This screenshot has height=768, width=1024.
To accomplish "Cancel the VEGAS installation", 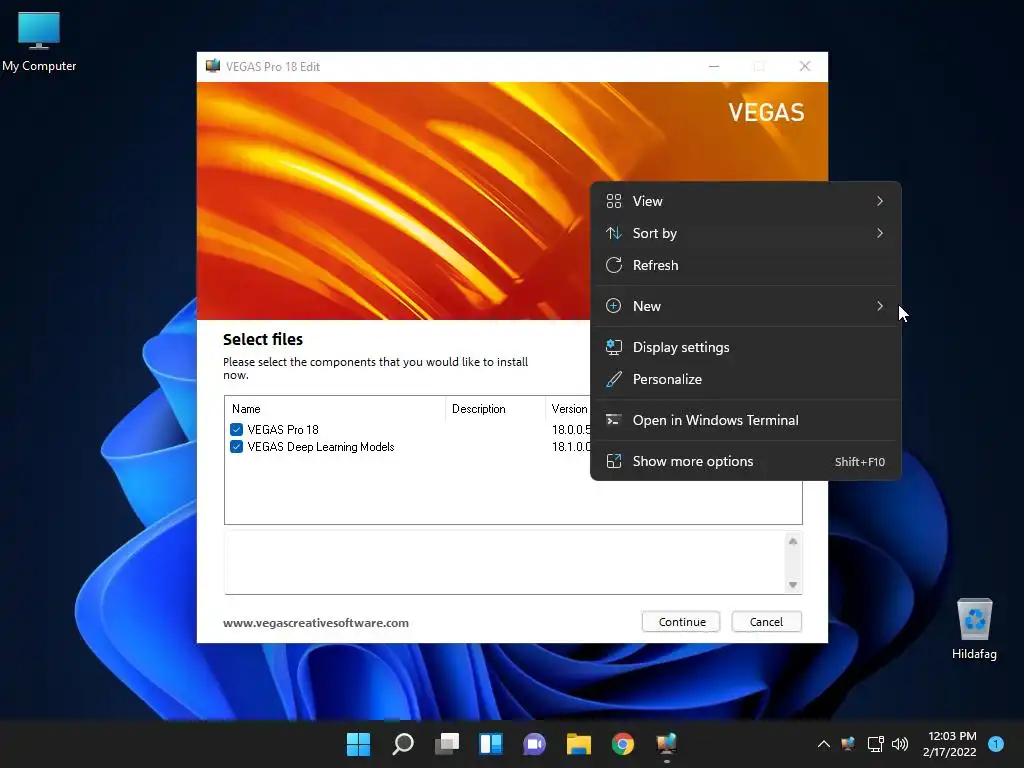I will [x=767, y=622].
